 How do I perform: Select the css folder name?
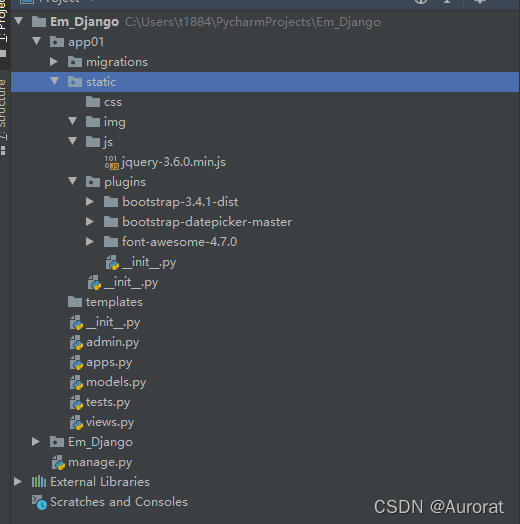coord(113,102)
